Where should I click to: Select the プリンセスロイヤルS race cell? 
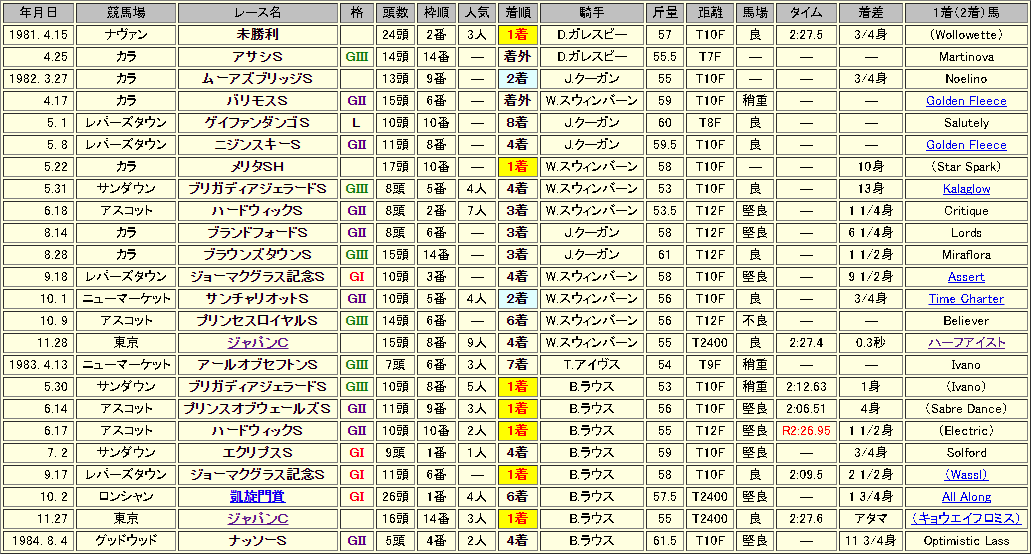pyautogui.click(x=258, y=321)
